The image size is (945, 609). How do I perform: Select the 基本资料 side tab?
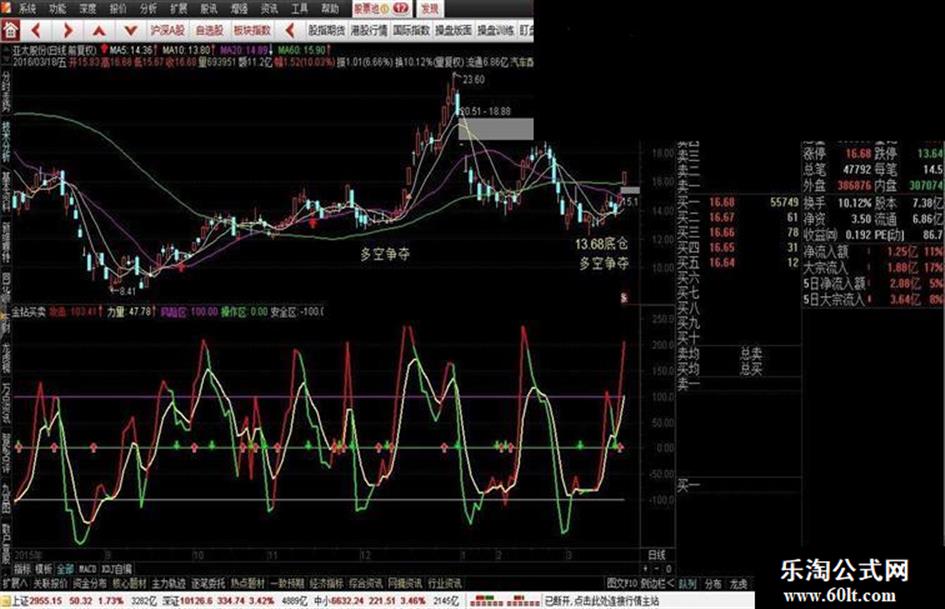(6, 192)
